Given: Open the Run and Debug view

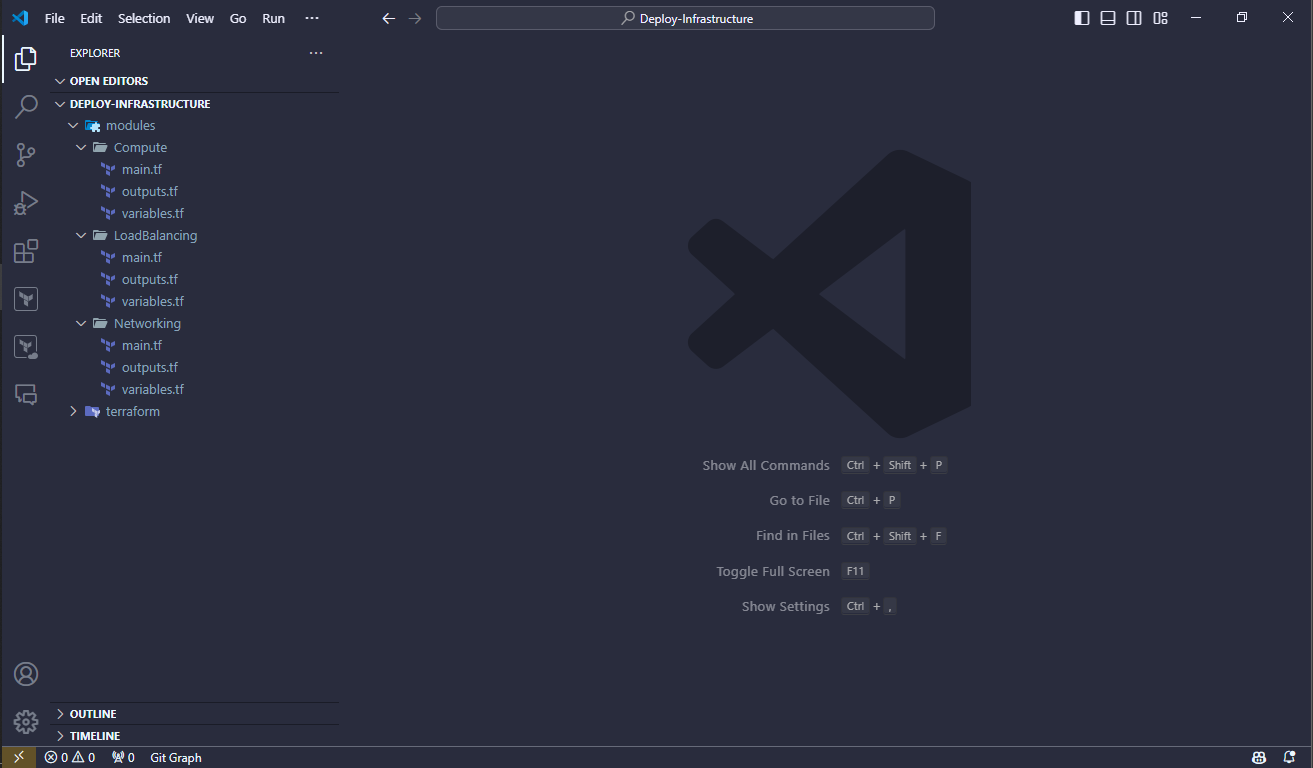Looking at the screenshot, I should pos(26,203).
